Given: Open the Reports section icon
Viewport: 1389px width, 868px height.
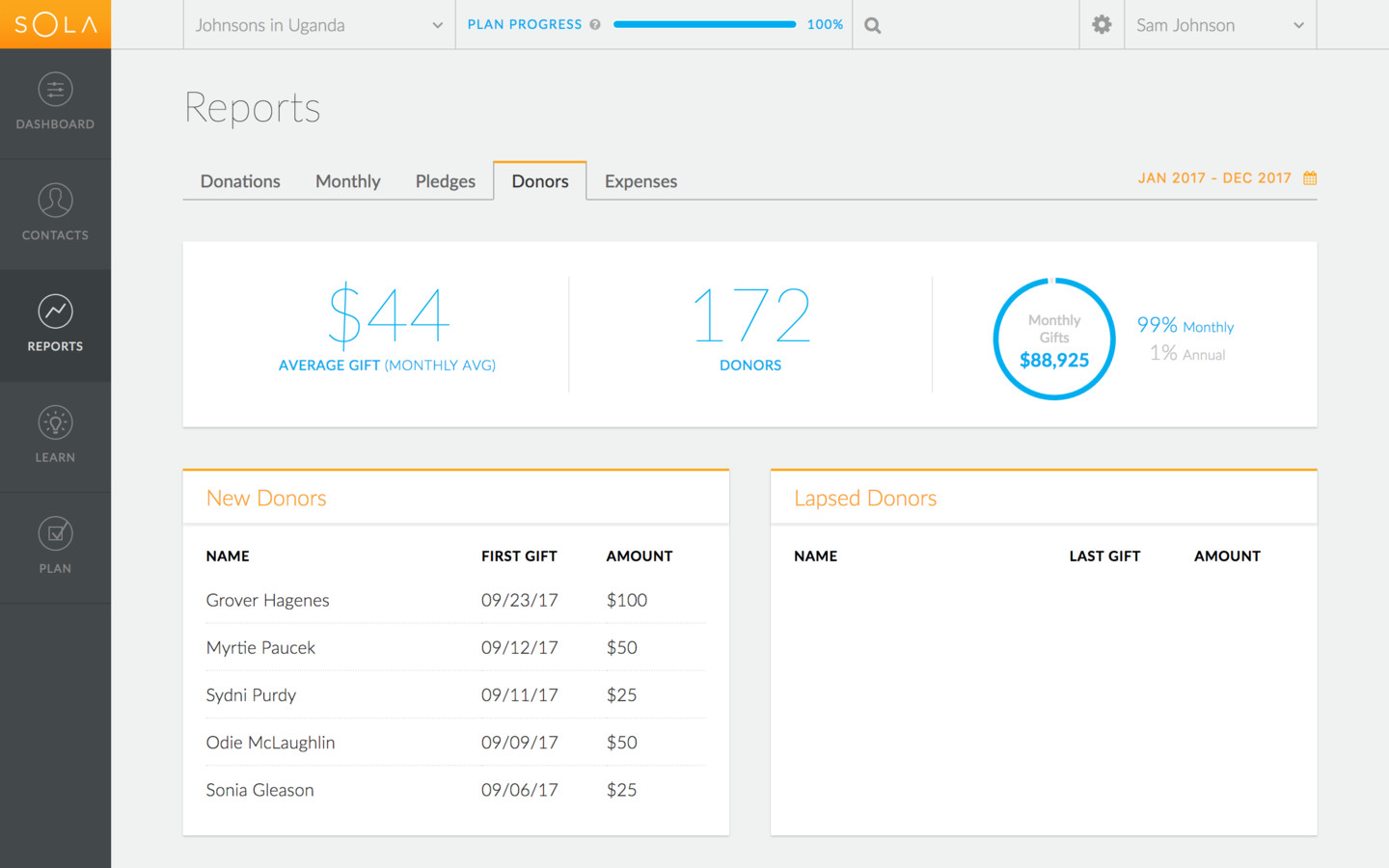Looking at the screenshot, I should click(55, 312).
